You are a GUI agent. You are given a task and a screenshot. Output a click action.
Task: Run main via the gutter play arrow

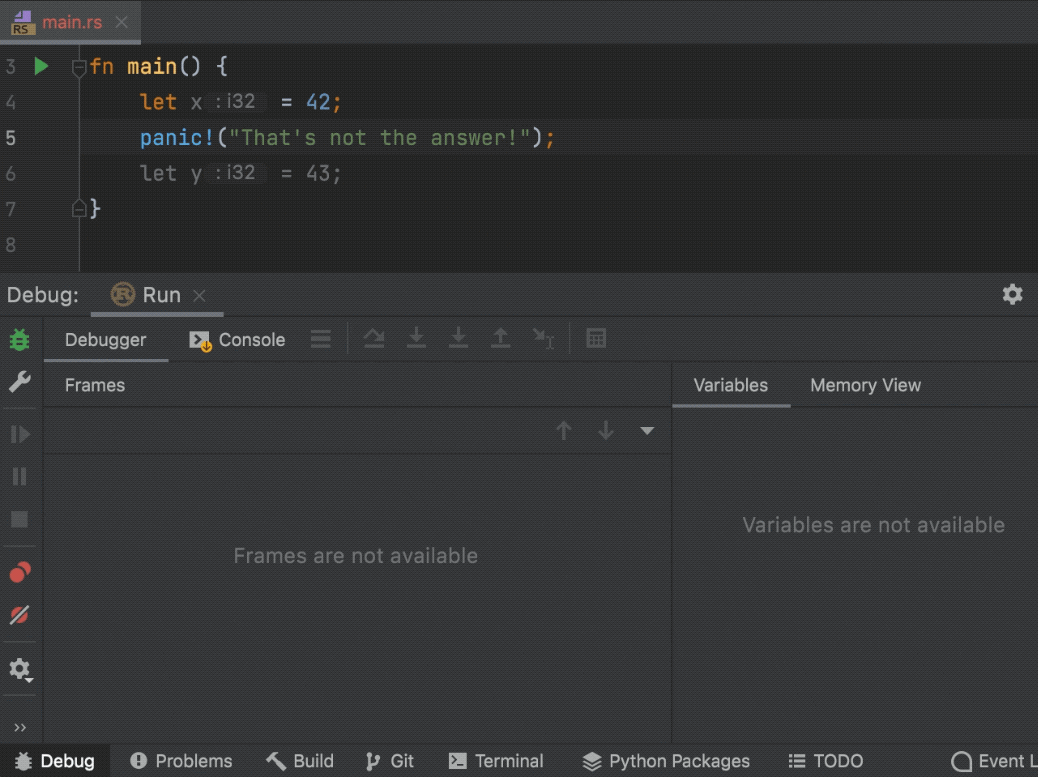[40, 66]
